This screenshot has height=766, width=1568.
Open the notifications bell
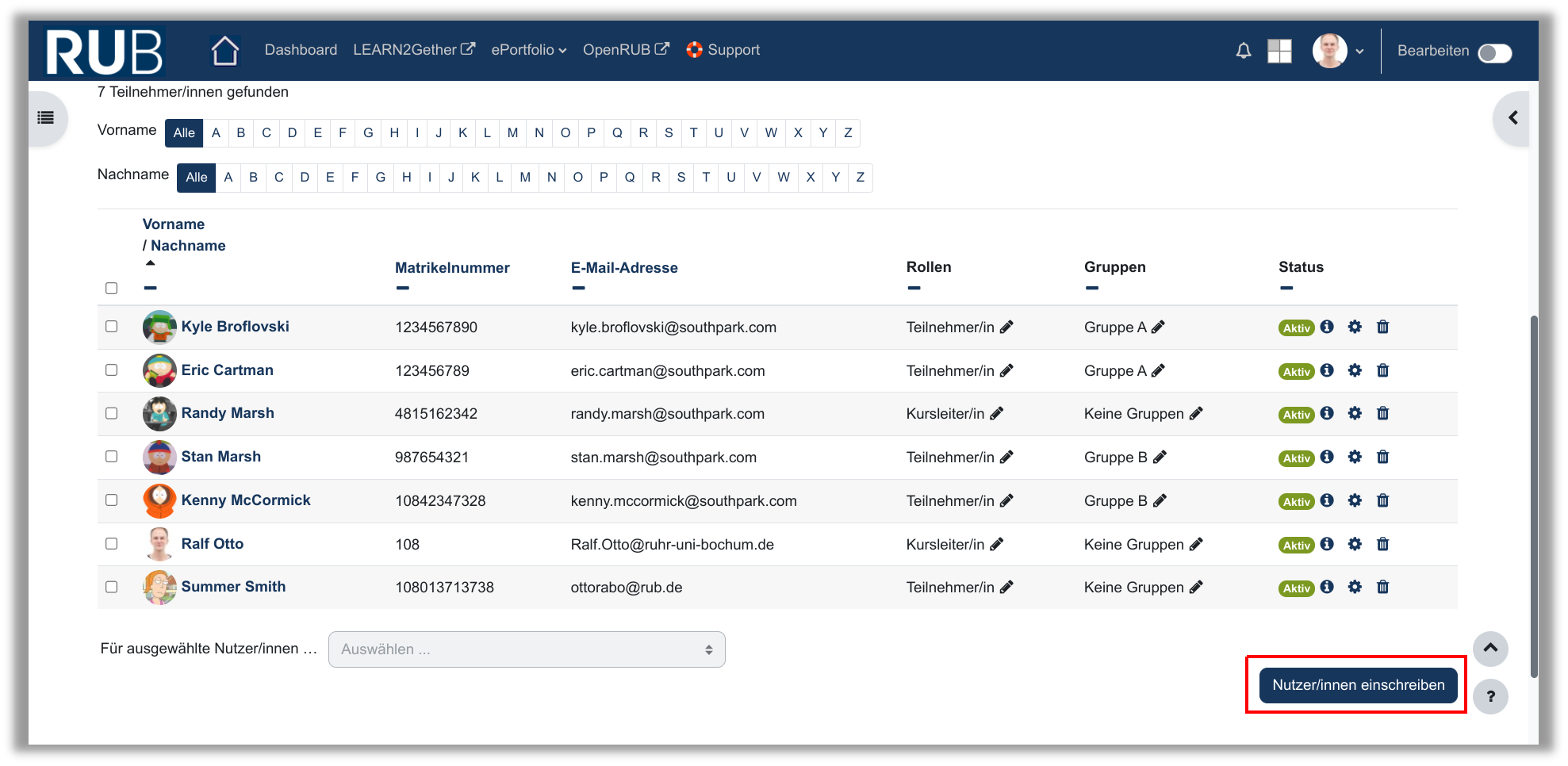[1243, 51]
